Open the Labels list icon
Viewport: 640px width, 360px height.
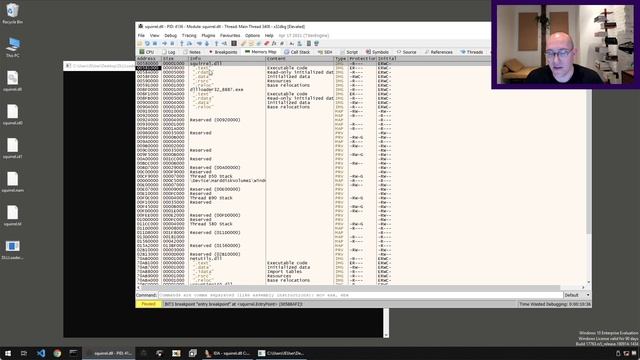(259, 43)
